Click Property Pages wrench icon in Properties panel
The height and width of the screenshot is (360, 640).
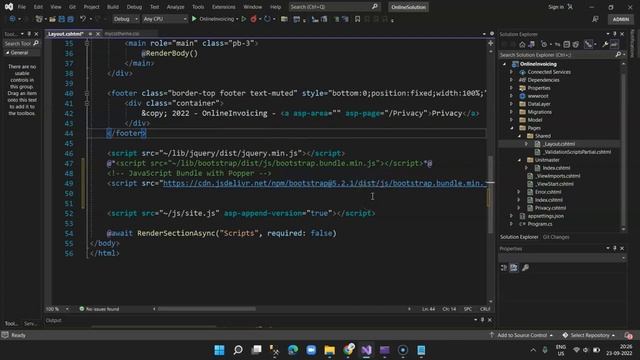(x=525, y=268)
